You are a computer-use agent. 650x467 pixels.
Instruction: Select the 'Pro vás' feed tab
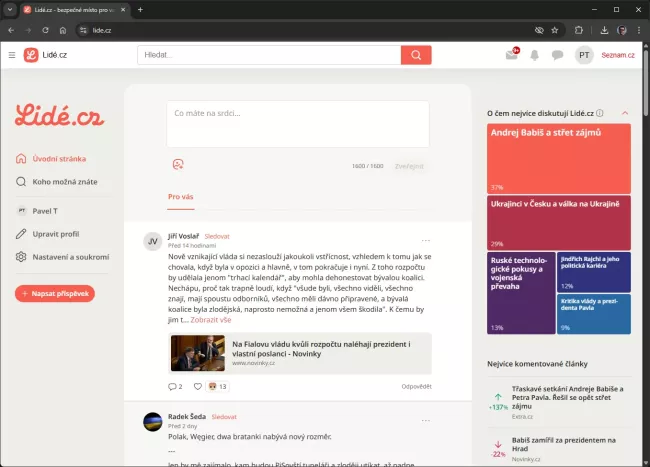pyautogui.click(x=180, y=197)
